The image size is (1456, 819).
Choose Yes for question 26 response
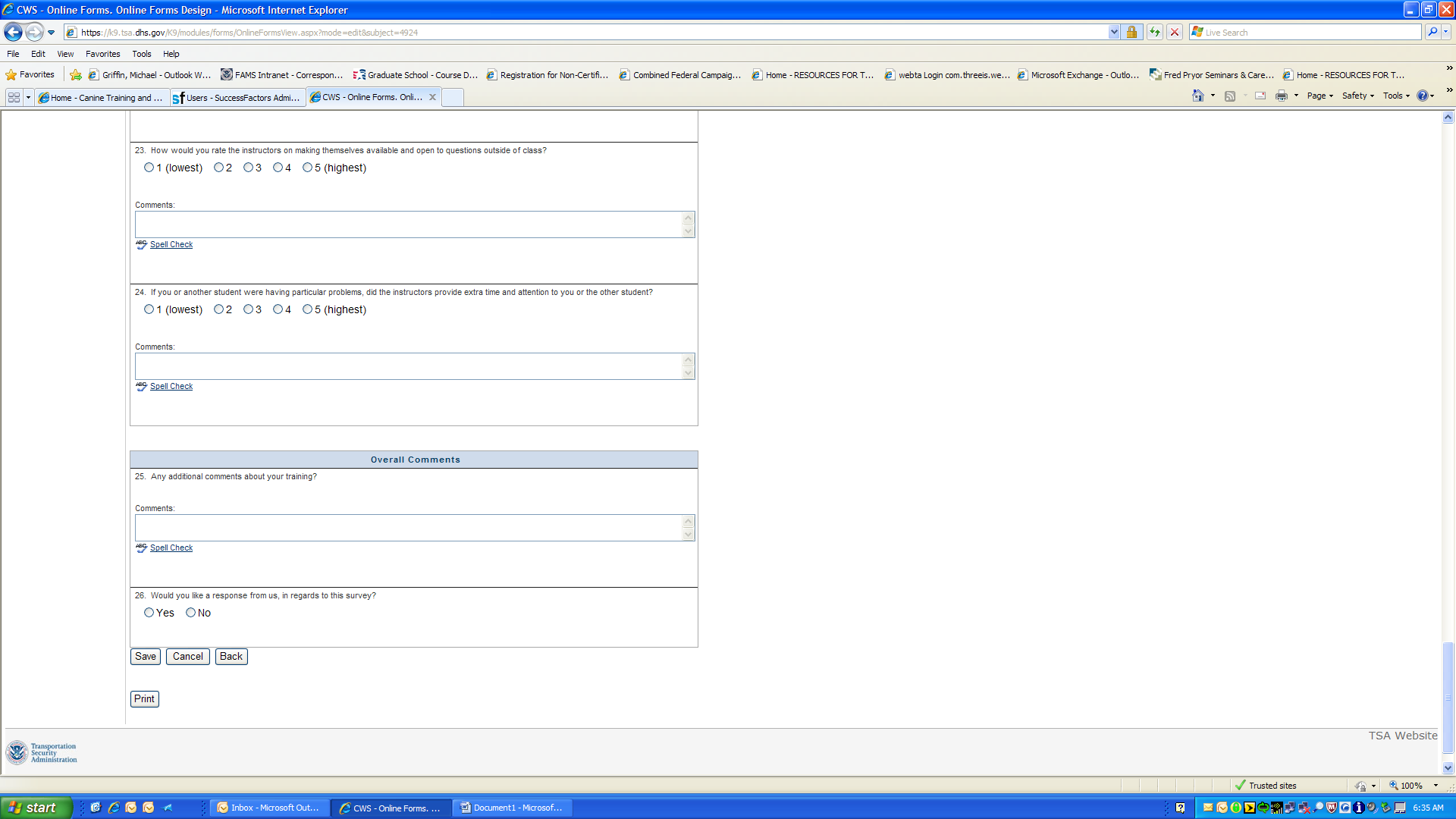tap(149, 613)
